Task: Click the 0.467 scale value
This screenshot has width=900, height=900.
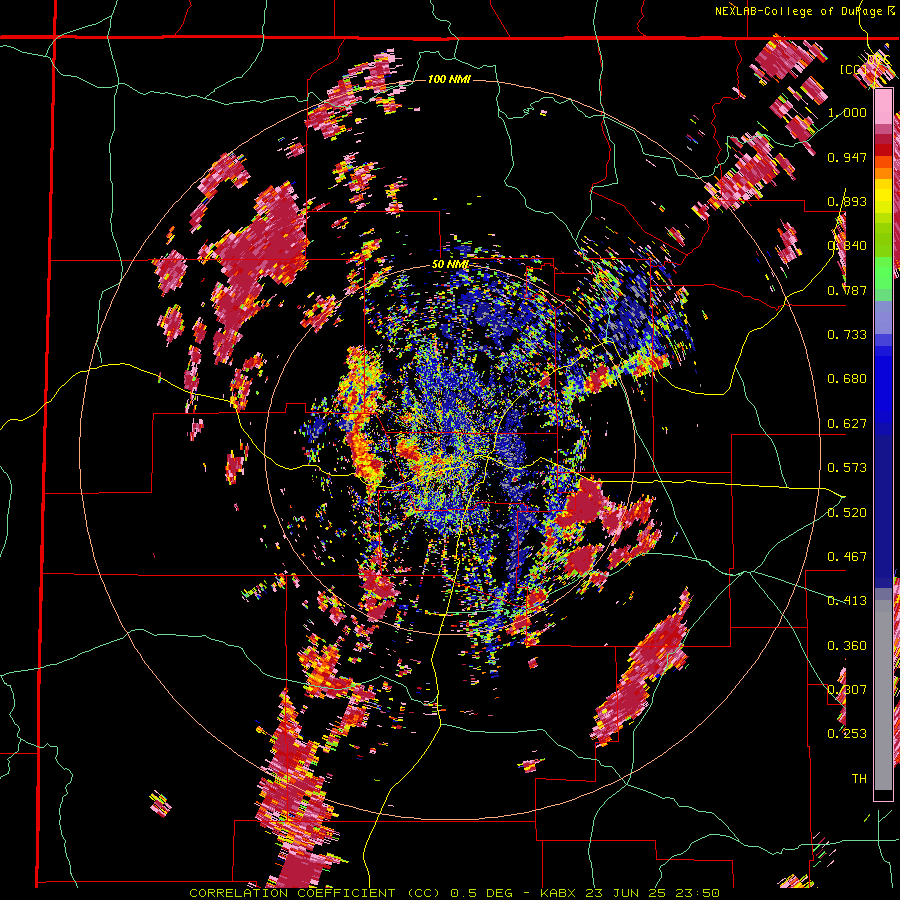Action: (x=847, y=557)
